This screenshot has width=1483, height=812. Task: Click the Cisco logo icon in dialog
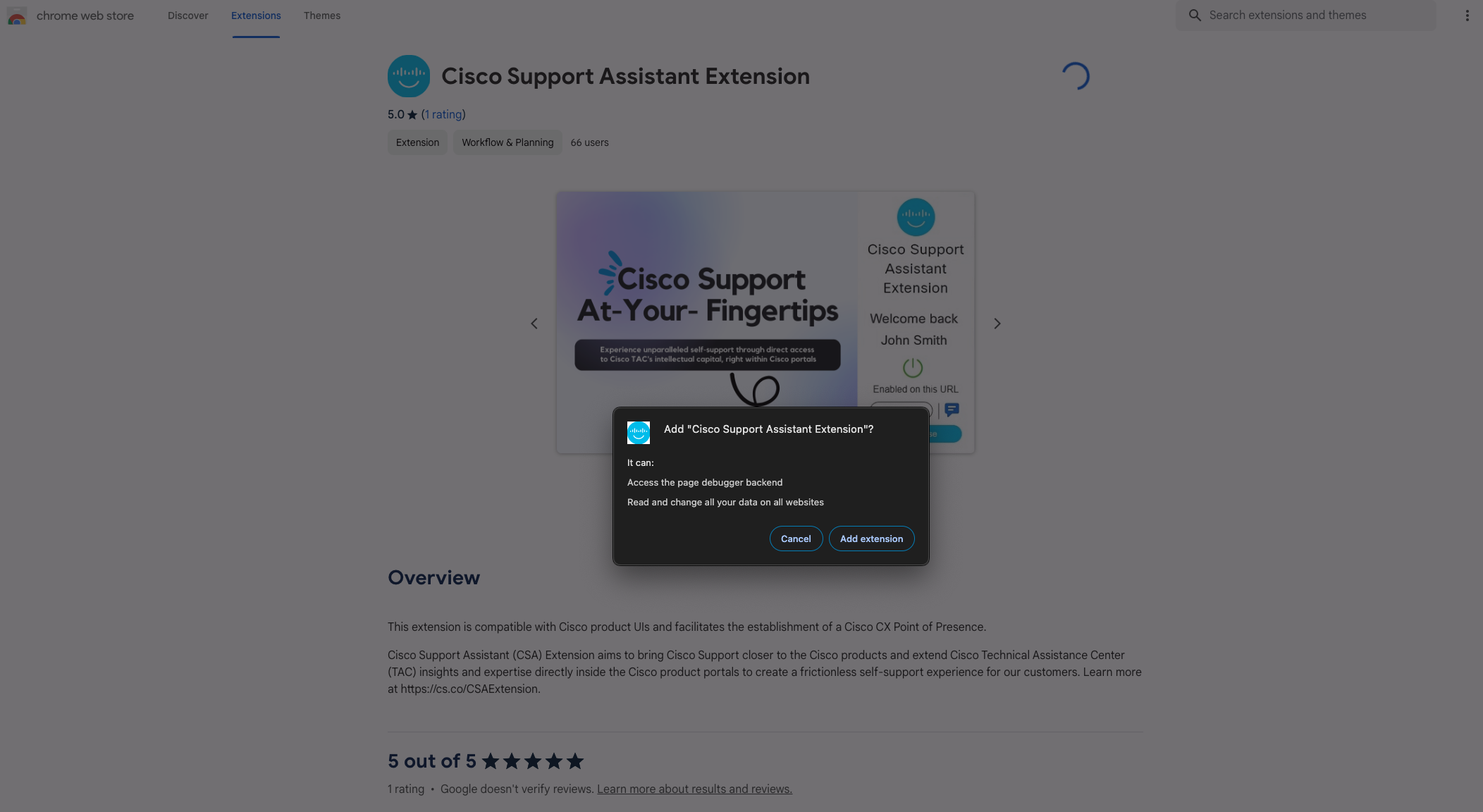[638, 431]
